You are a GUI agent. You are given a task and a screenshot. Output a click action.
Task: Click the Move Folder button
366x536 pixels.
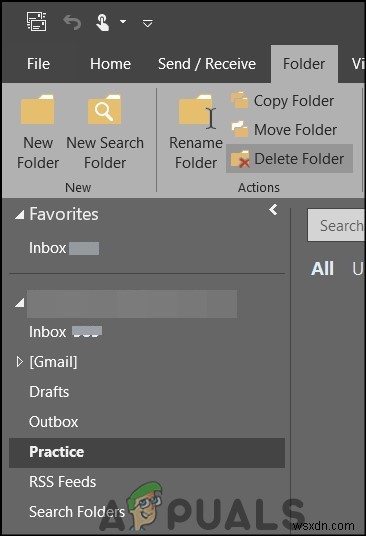(284, 130)
